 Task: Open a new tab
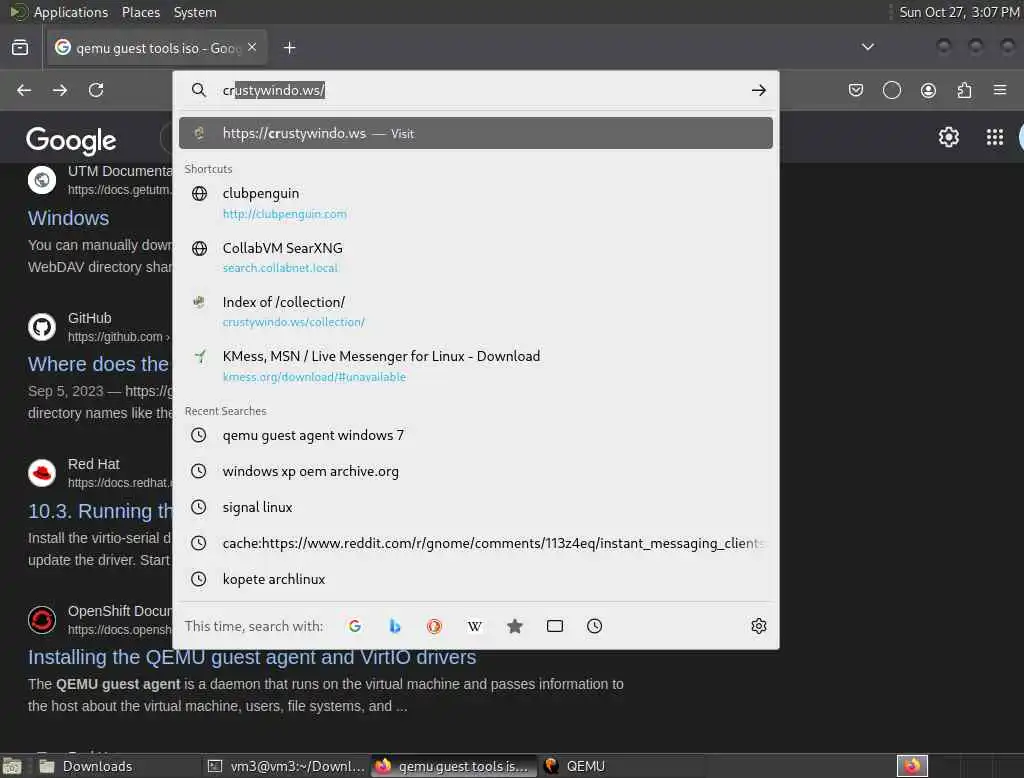point(289,48)
